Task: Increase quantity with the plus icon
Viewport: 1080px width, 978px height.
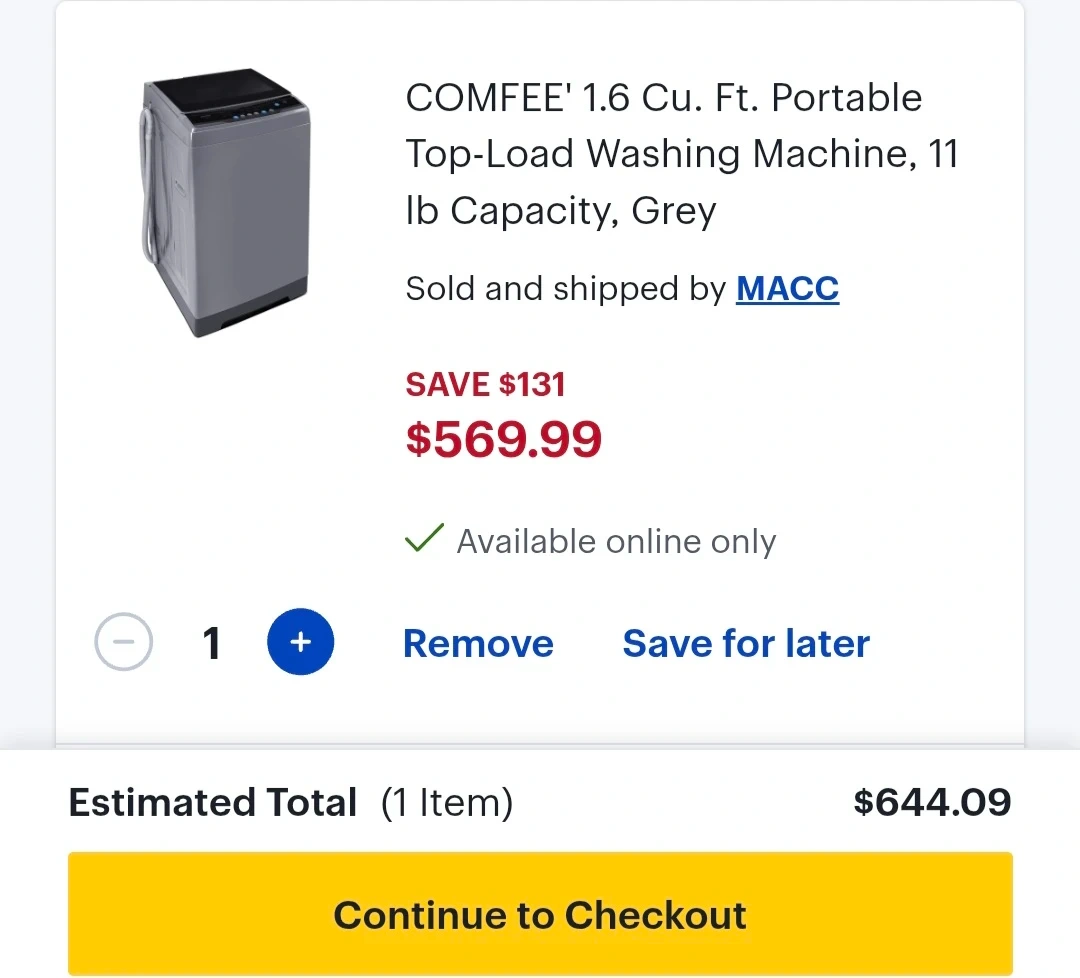Action: (x=300, y=642)
